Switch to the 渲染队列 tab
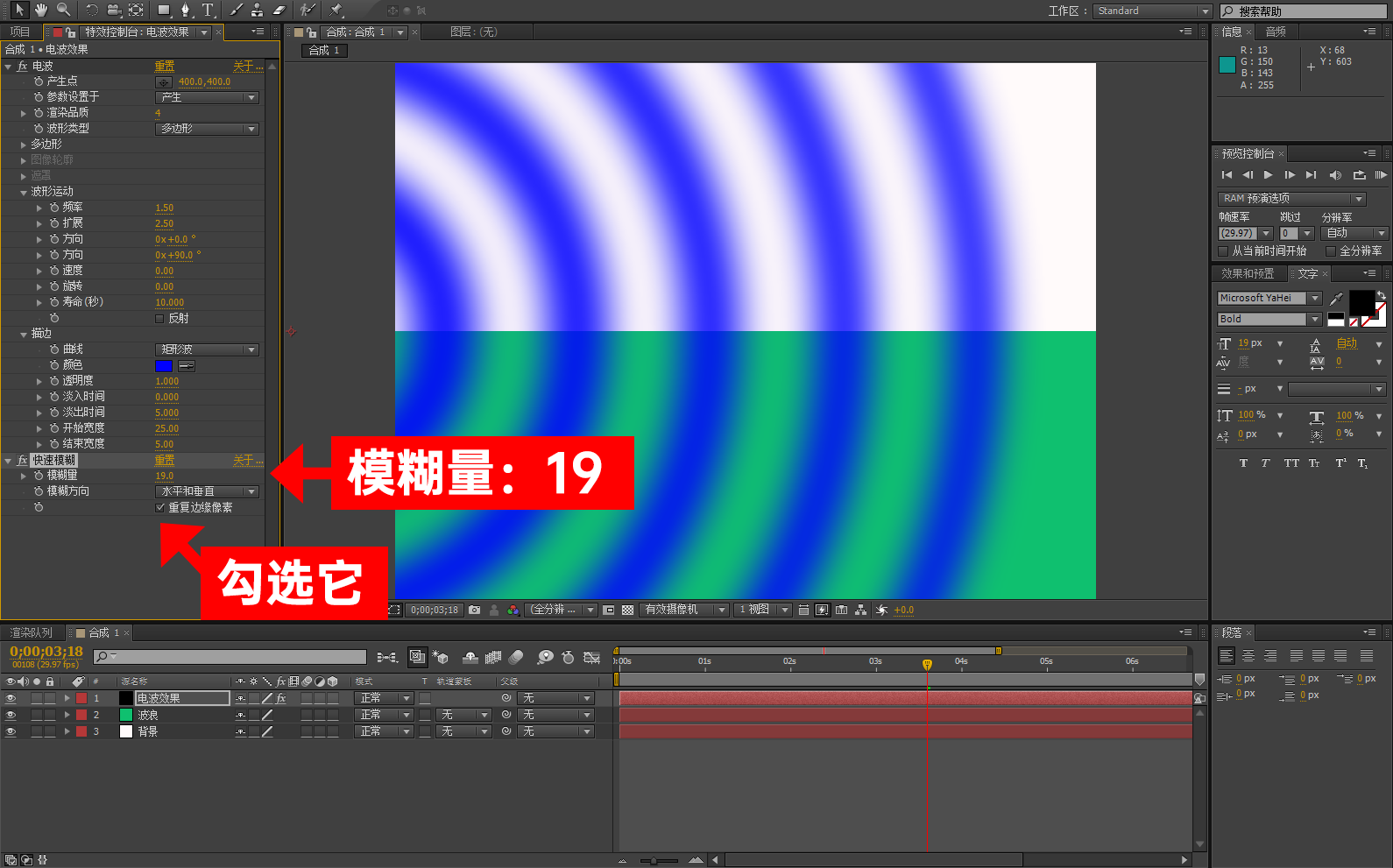Screen dimensions: 1393x868 click(x=31, y=633)
